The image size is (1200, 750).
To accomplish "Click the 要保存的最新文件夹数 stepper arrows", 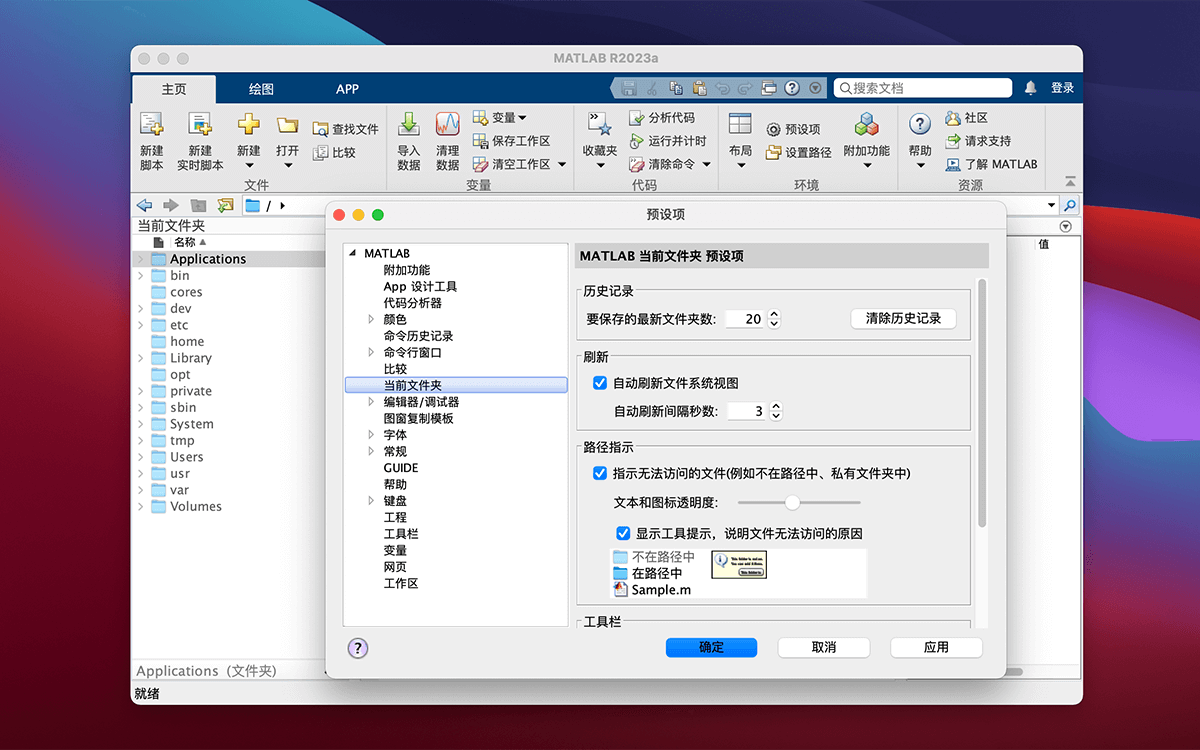I will [x=773, y=319].
